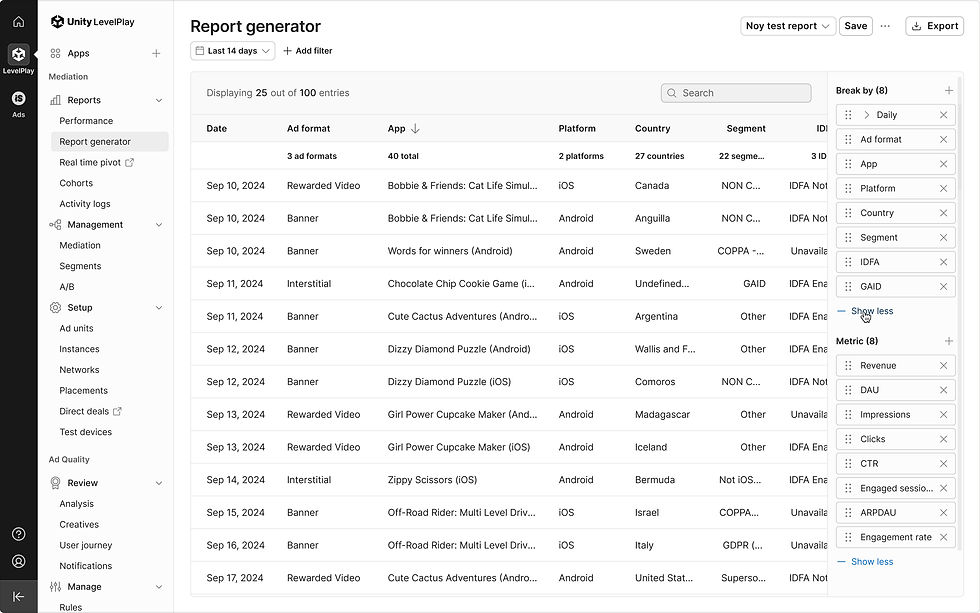Click the Date column header
980x613 pixels.
[x=217, y=129]
